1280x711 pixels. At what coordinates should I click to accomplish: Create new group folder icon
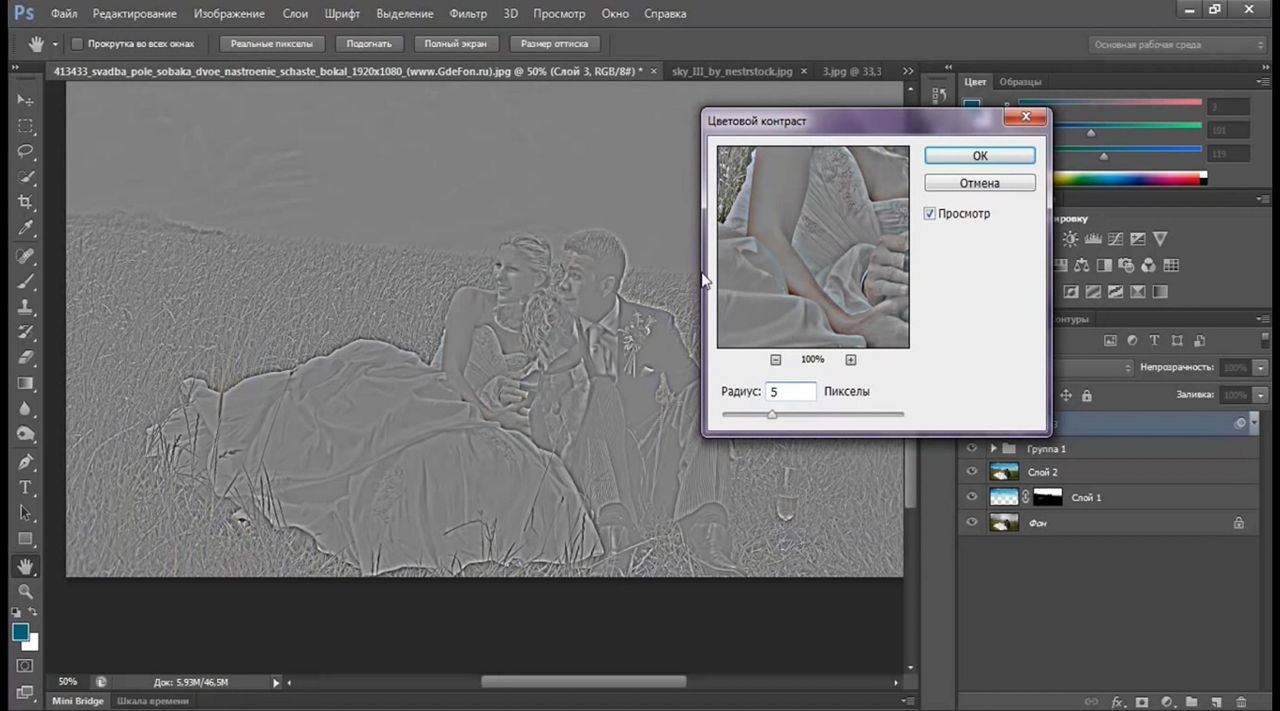pos(1192,703)
